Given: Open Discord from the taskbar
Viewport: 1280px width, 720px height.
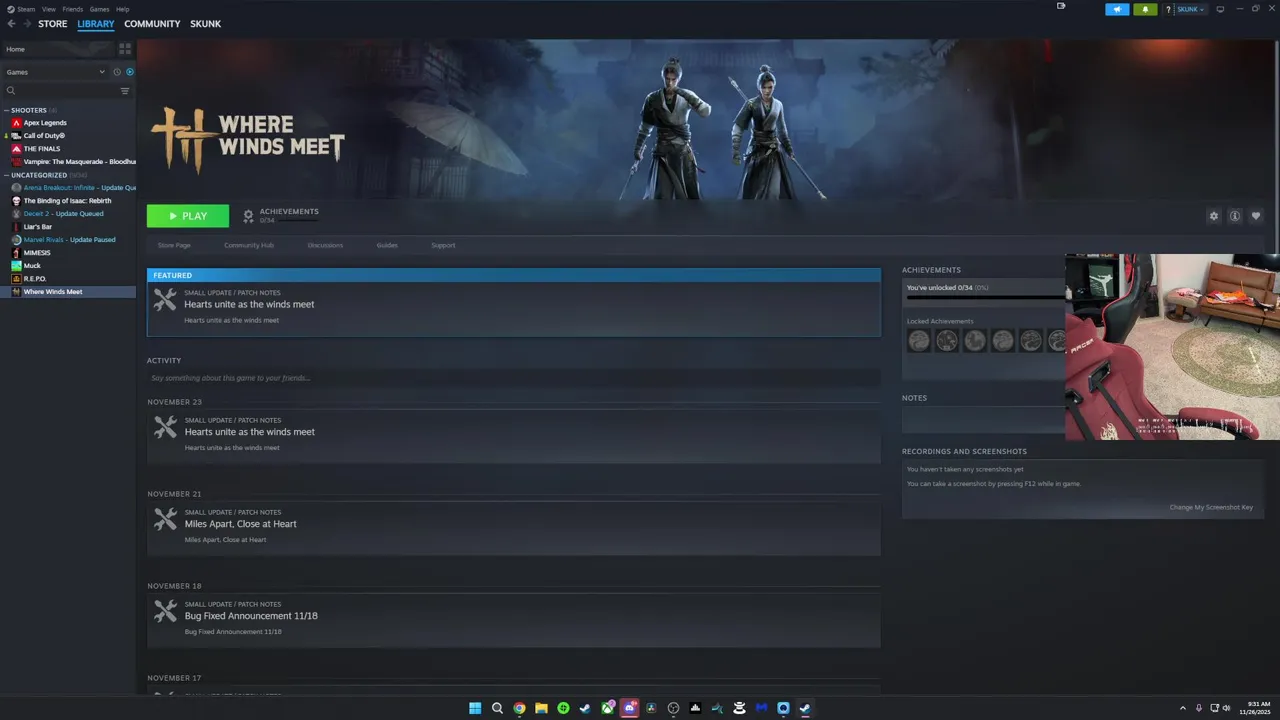Looking at the screenshot, I should (629, 708).
